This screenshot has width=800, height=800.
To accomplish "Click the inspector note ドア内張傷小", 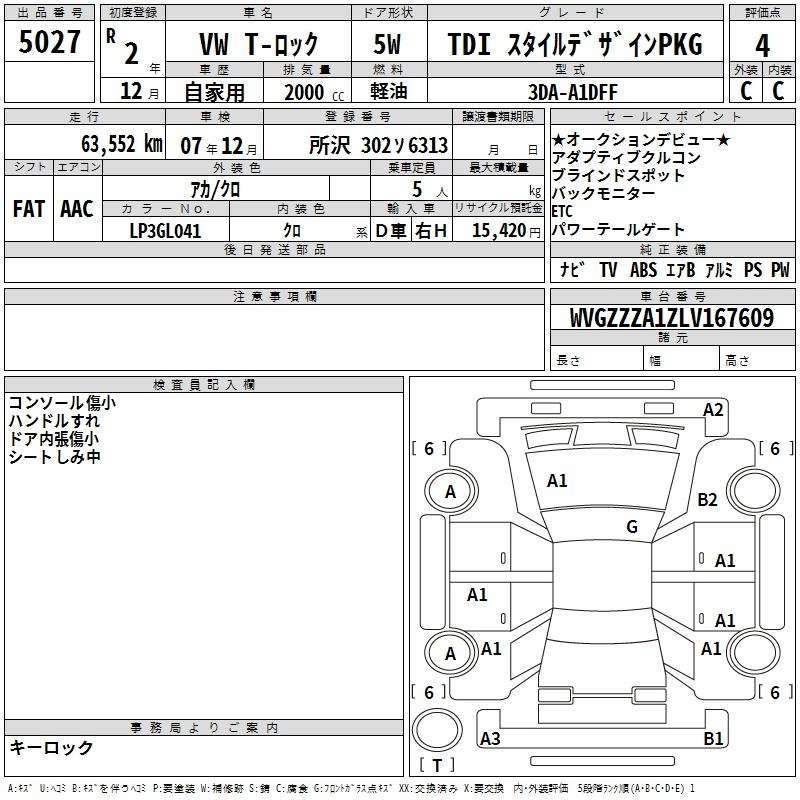I will tap(54, 438).
